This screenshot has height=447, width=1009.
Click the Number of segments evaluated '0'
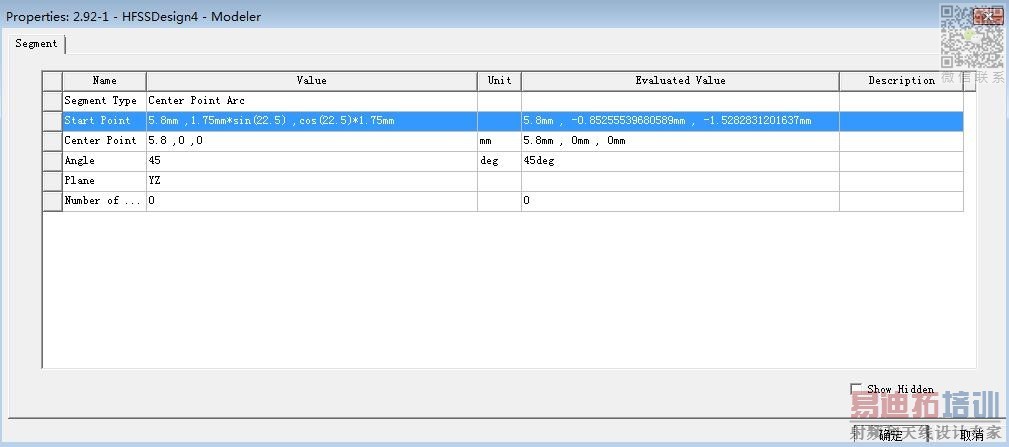click(x=680, y=201)
